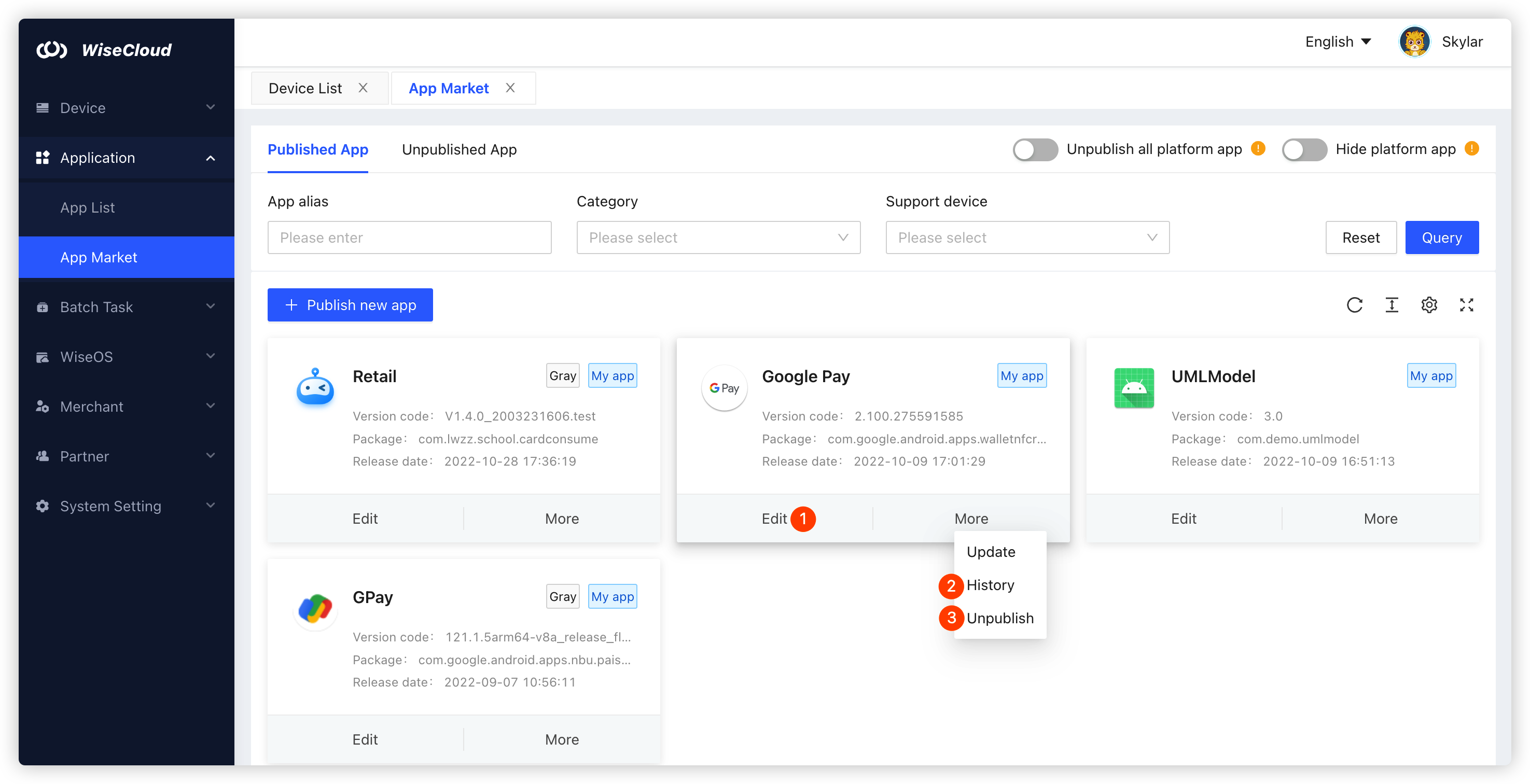
Task: Open the Support device dropdown
Action: click(1027, 237)
